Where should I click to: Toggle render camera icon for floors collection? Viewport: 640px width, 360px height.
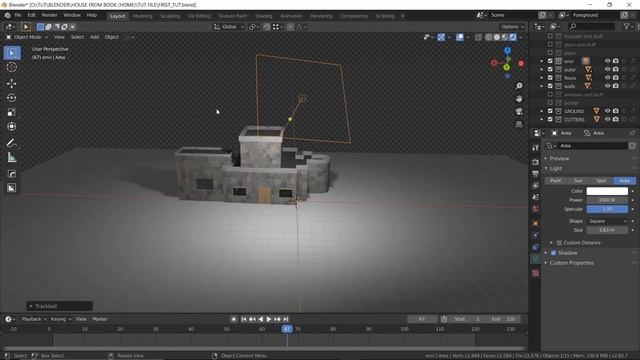click(616, 78)
